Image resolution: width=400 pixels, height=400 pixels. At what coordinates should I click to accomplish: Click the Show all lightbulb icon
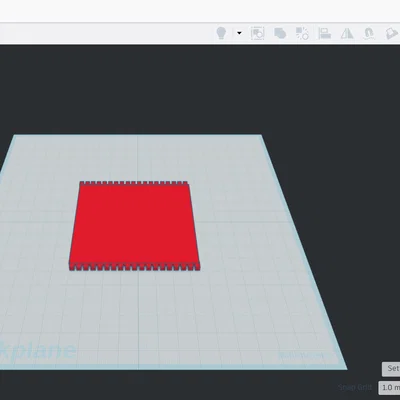tap(221, 33)
